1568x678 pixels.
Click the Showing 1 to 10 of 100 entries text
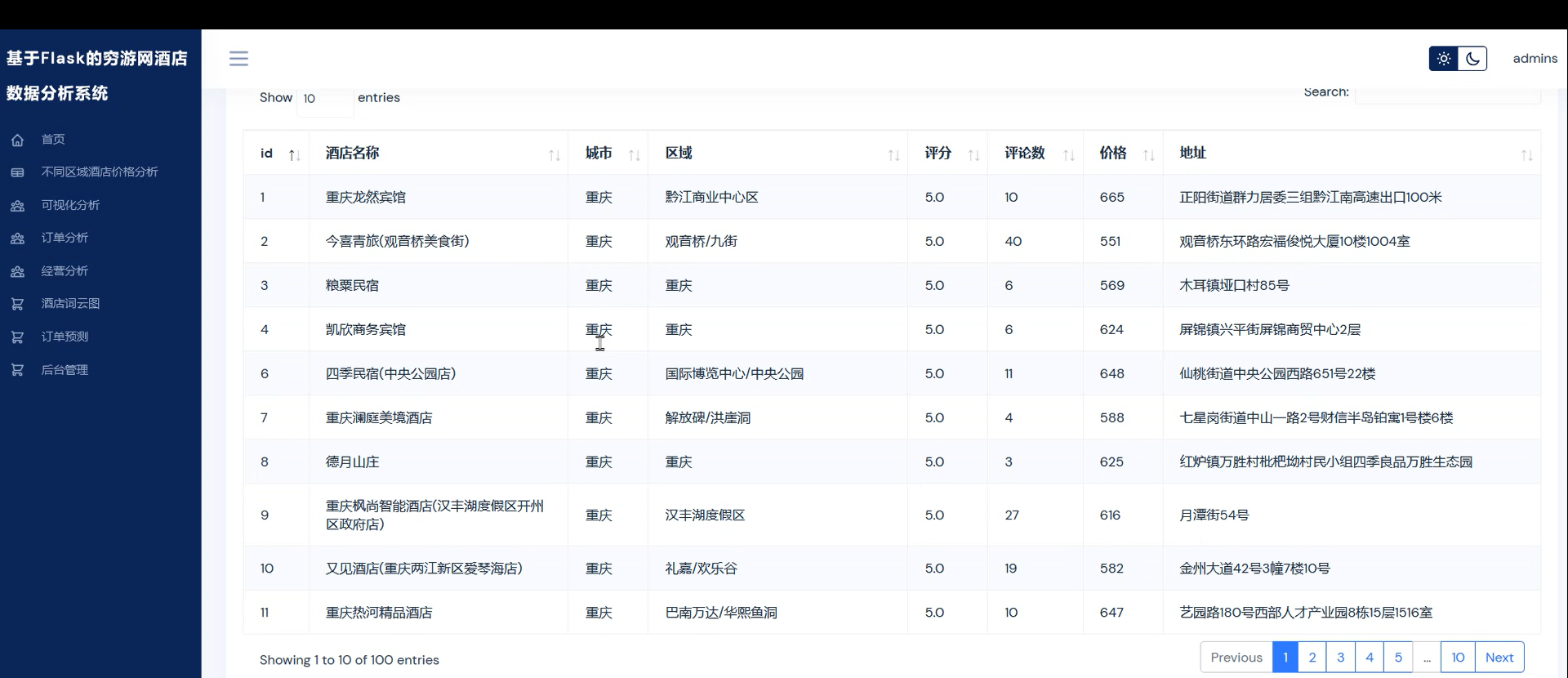[350, 660]
